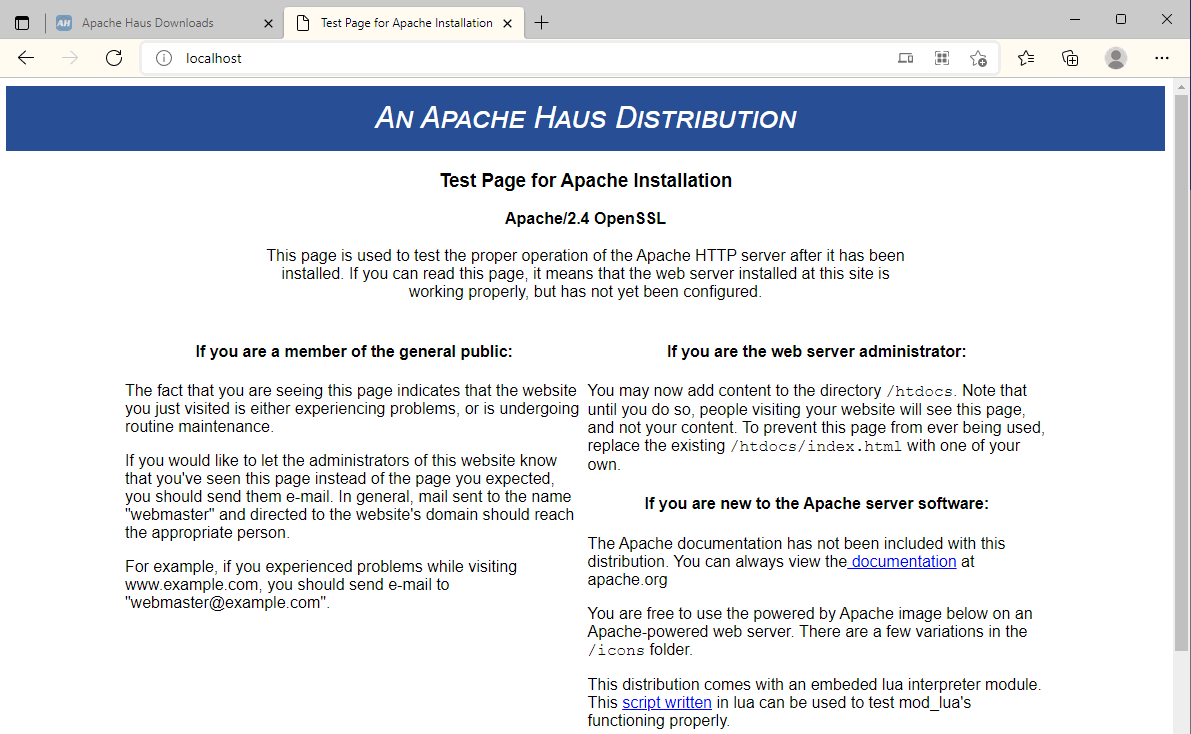This screenshot has height=734, width=1191.
Task: Send this page to your devices
Action: [905, 58]
